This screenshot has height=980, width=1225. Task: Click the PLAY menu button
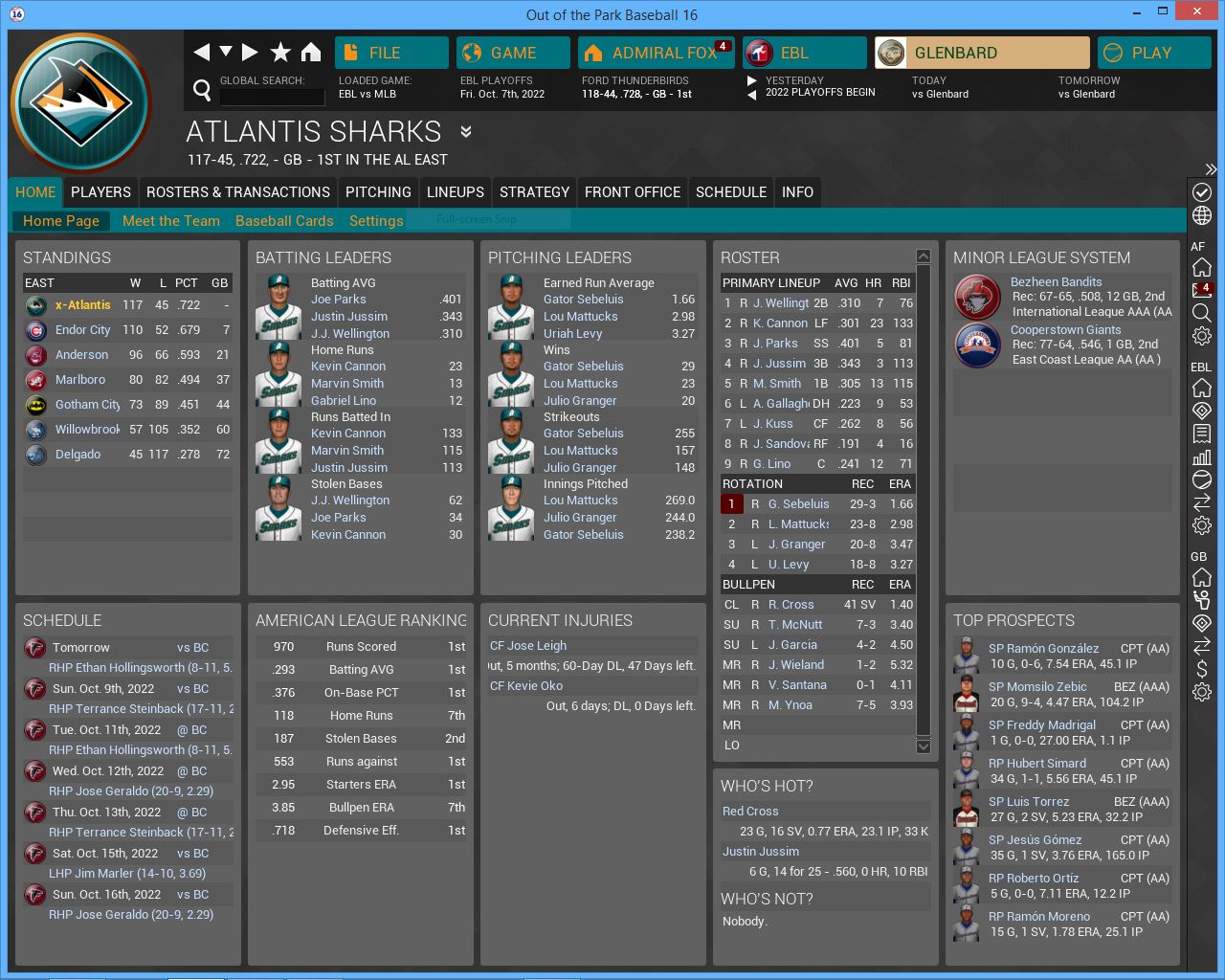[1152, 53]
